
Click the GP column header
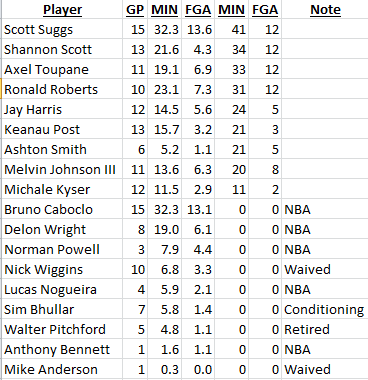click(135, 10)
